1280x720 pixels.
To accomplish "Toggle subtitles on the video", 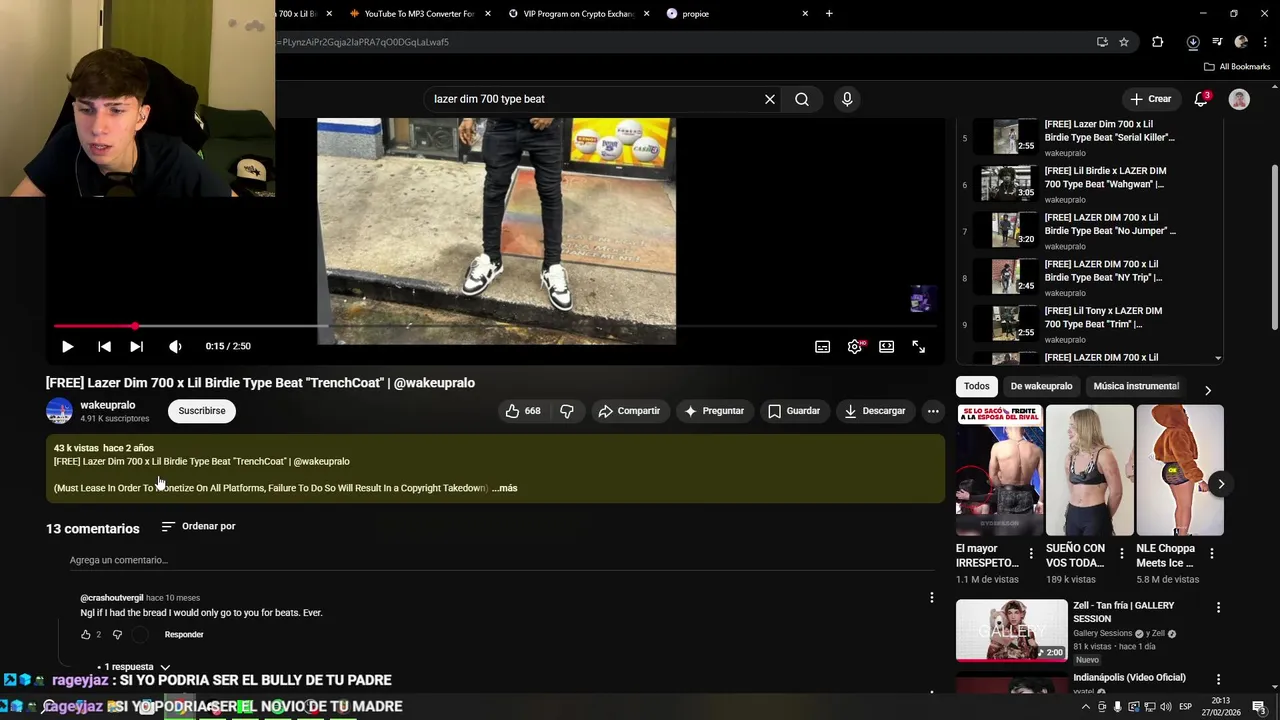I will (822, 346).
